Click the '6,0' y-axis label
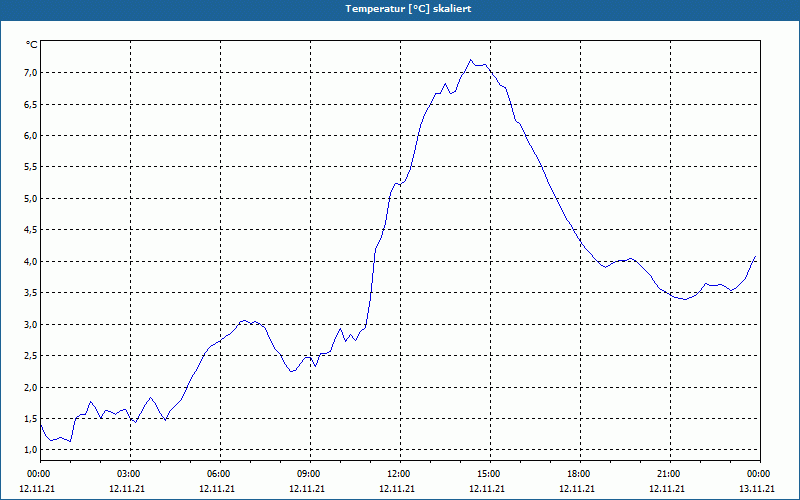Screen dimensions: 800x500 pyautogui.click(x=31, y=136)
